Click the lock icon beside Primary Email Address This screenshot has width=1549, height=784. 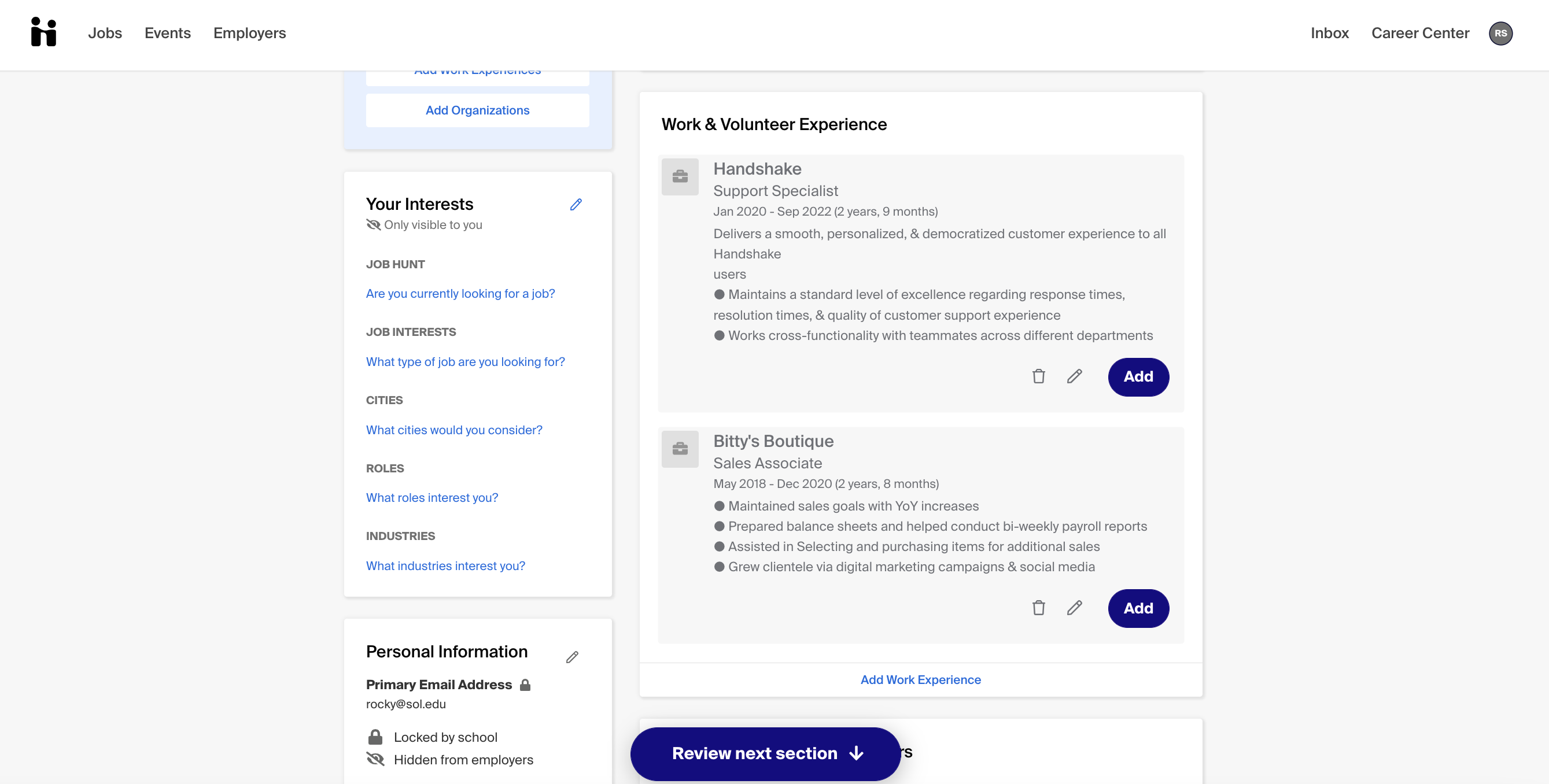525,685
